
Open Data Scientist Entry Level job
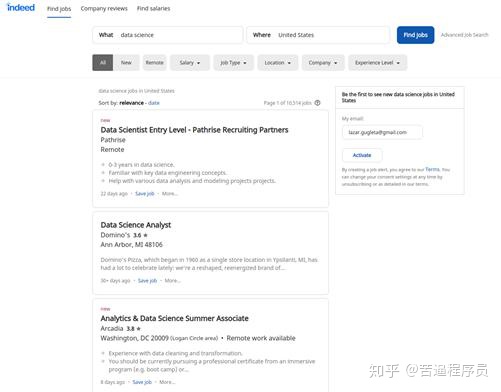click(x=194, y=130)
